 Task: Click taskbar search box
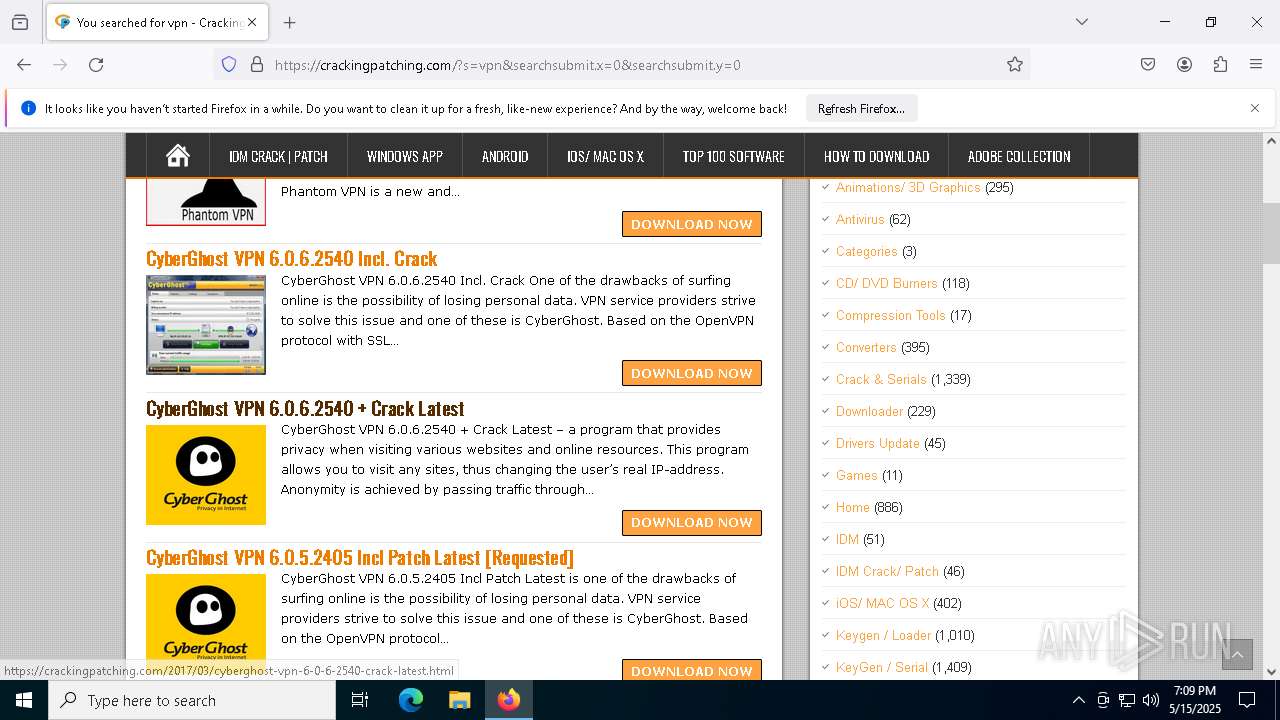point(192,700)
